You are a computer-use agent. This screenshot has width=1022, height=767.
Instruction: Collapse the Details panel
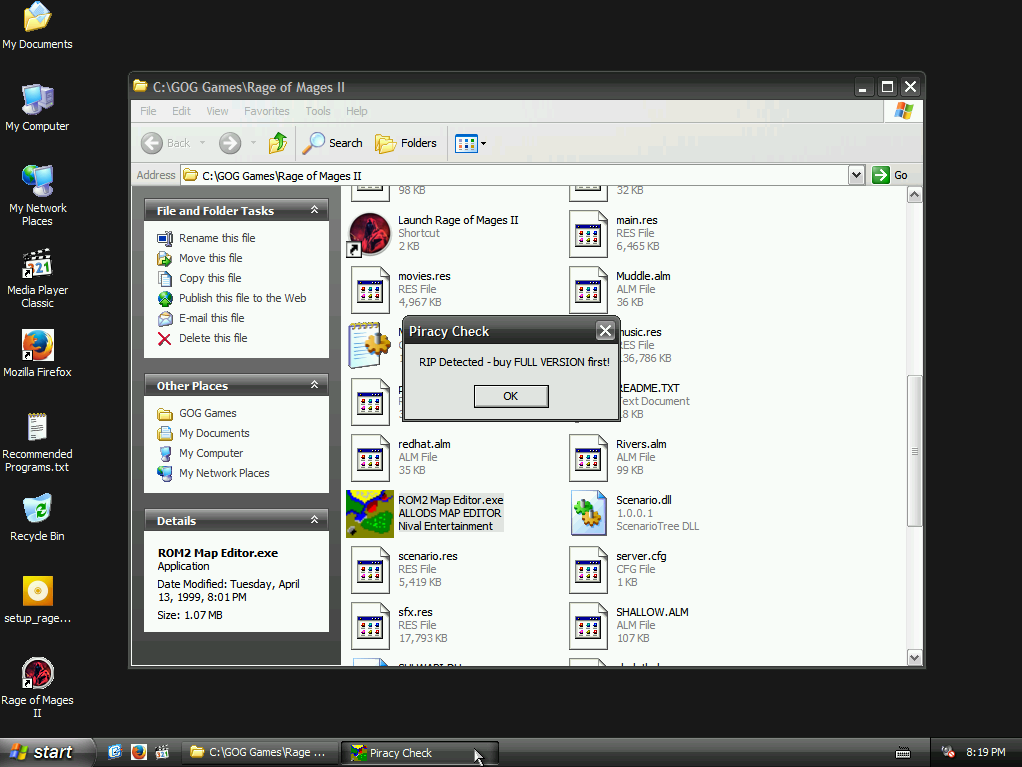click(x=314, y=520)
